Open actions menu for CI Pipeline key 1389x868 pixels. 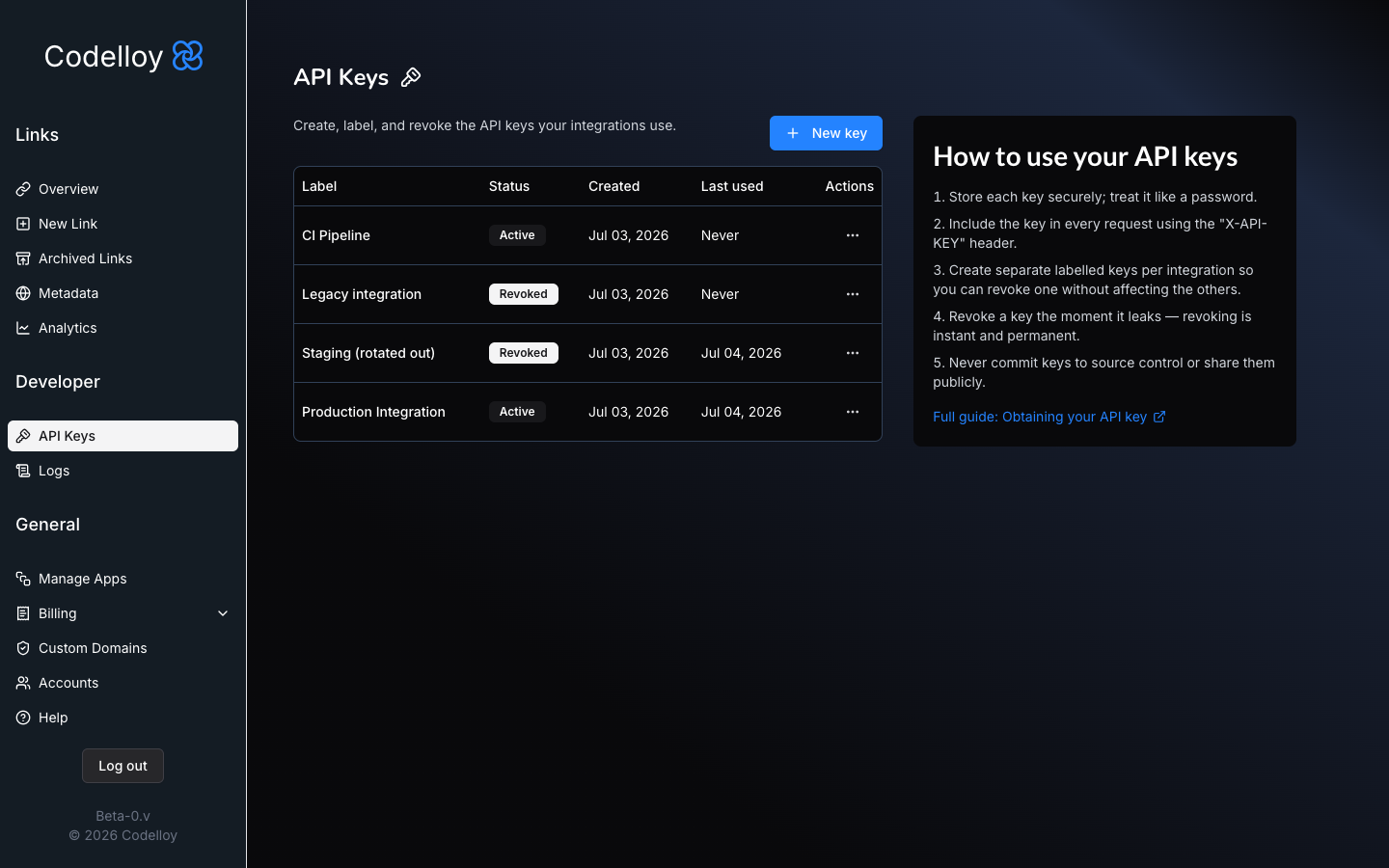point(853,235)
